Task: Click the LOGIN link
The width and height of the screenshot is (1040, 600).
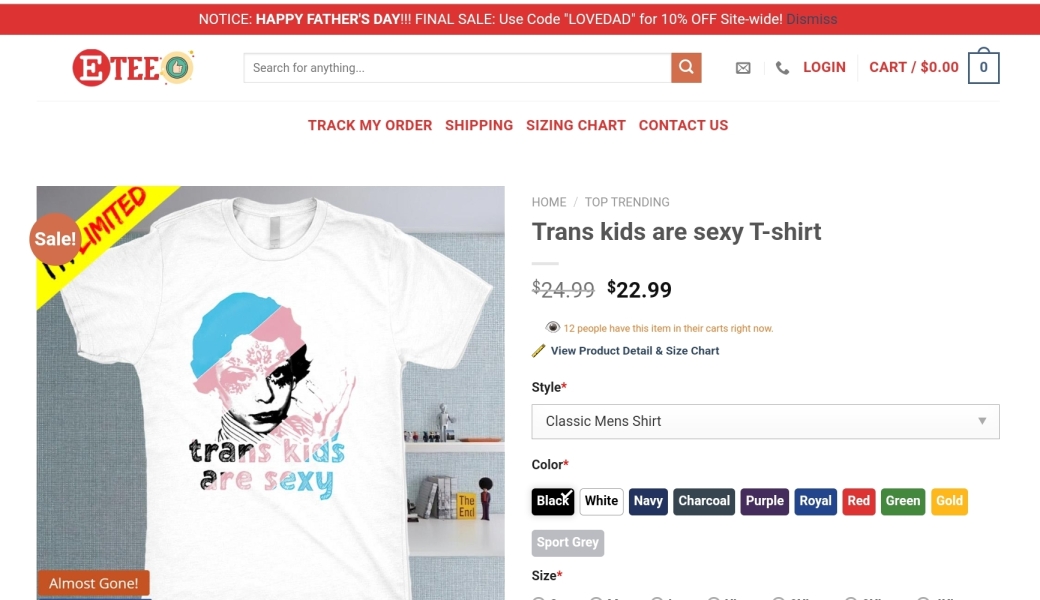Action: [824, 67]
